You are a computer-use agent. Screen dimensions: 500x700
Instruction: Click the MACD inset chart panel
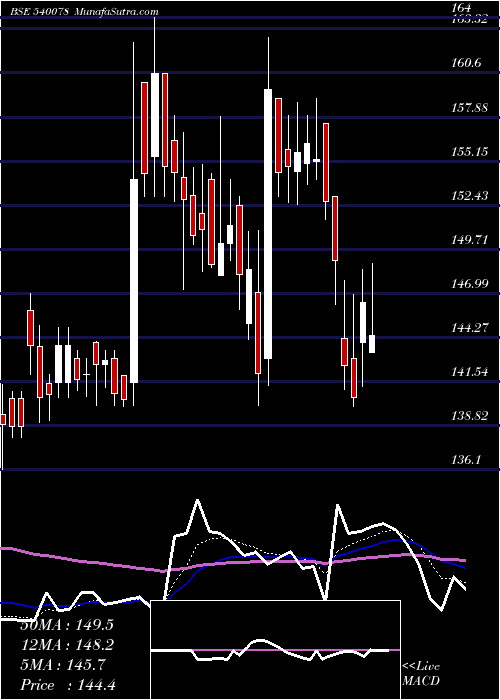pos(276,650)
